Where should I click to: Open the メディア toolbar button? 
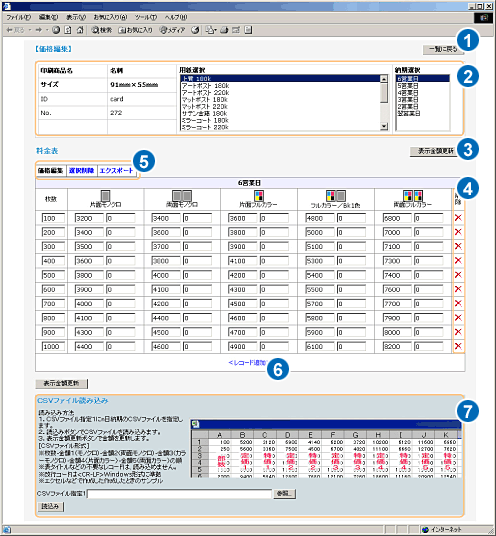coord(173,30)
